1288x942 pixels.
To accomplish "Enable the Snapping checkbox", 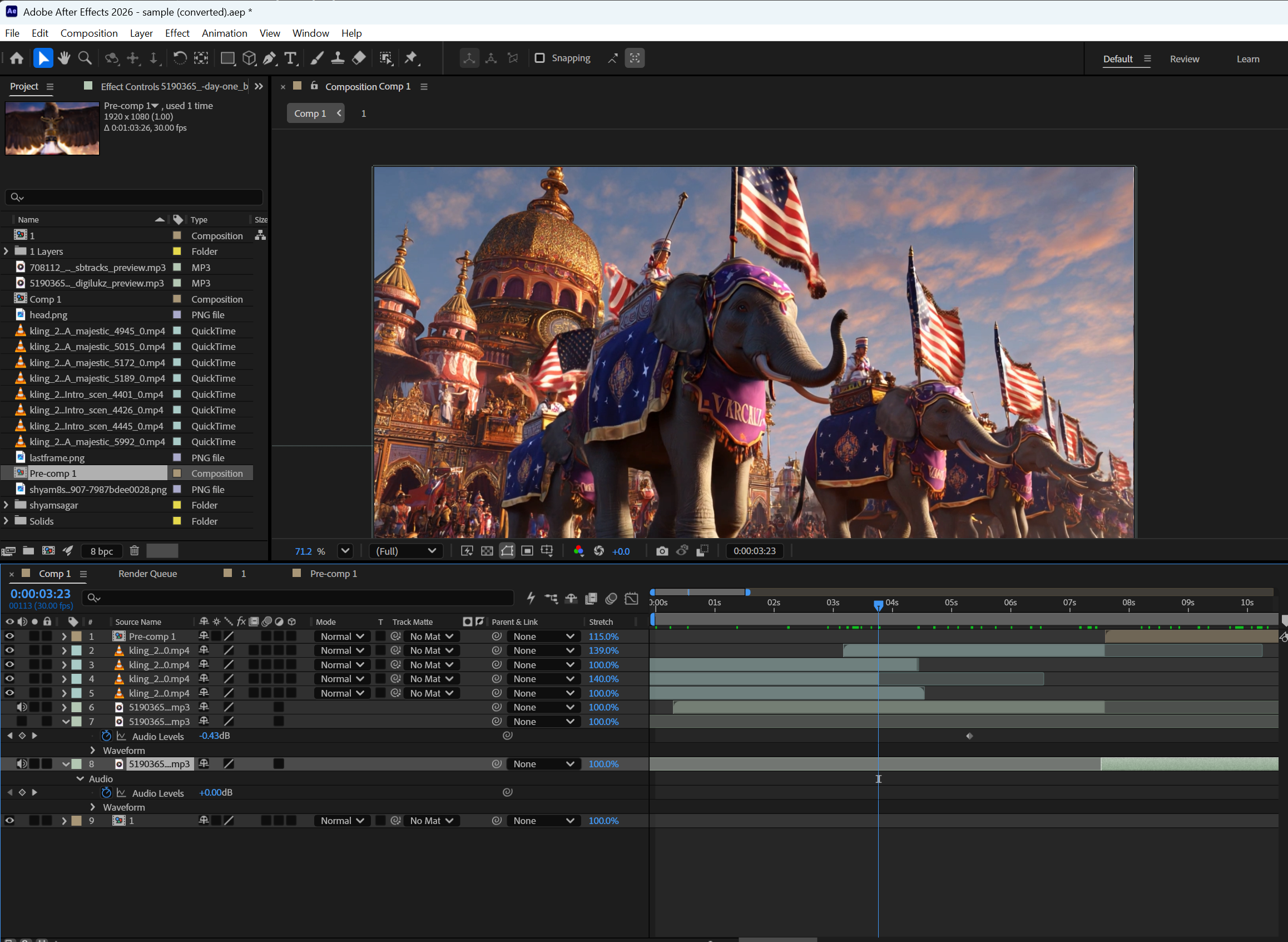I will pyautogui.click(x=539, y=58).
